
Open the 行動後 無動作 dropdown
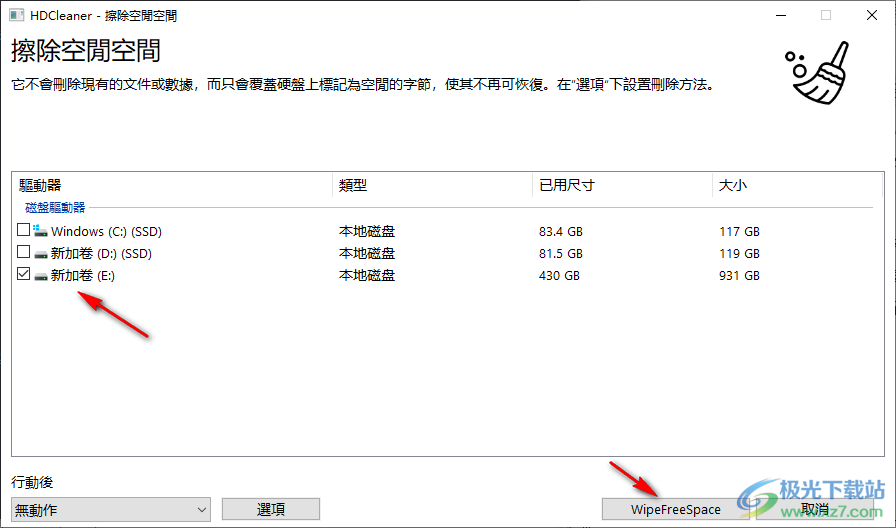coord(111,509)
